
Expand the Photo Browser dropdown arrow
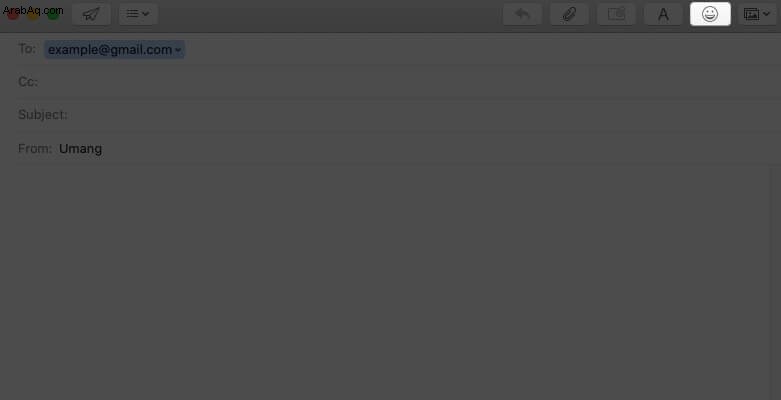click(766, 14)
